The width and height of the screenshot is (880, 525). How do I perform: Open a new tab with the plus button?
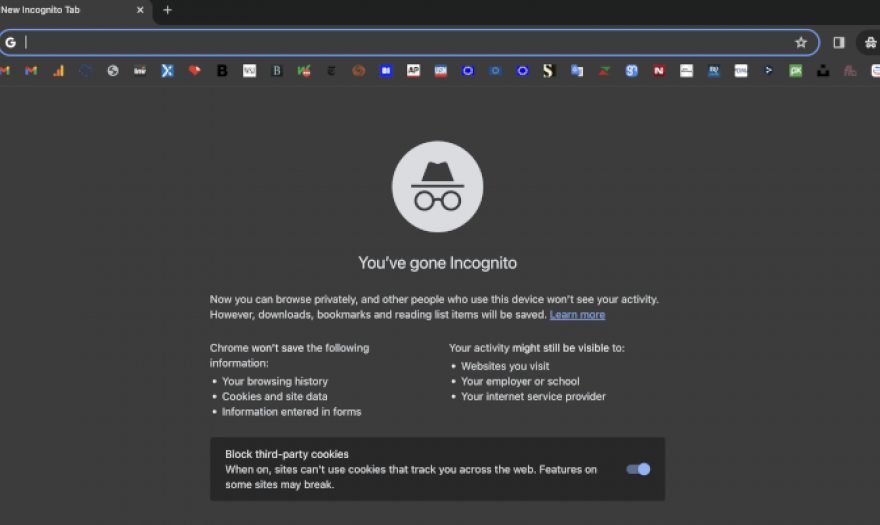pos(167,10)
